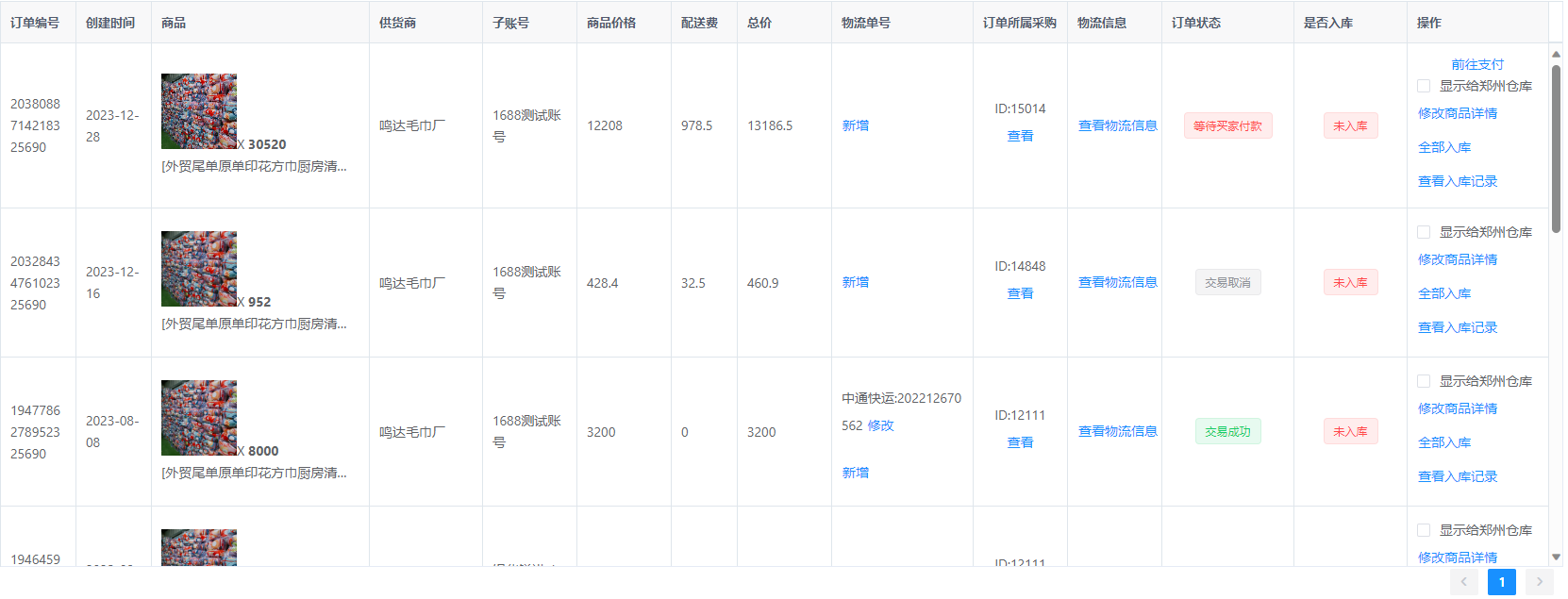Open product thumbnail of order with 8000 items
Screen dimensions: 1568x599
(x=199, y=418)
